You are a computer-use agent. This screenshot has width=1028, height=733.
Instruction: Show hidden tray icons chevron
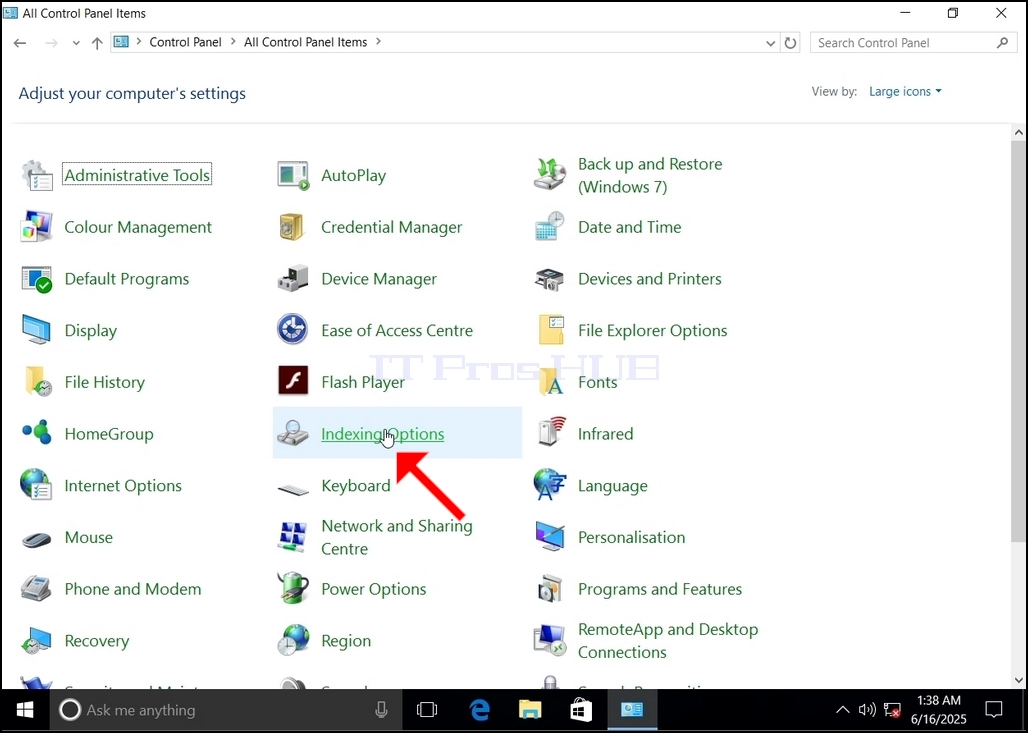[x=842, y=710]
